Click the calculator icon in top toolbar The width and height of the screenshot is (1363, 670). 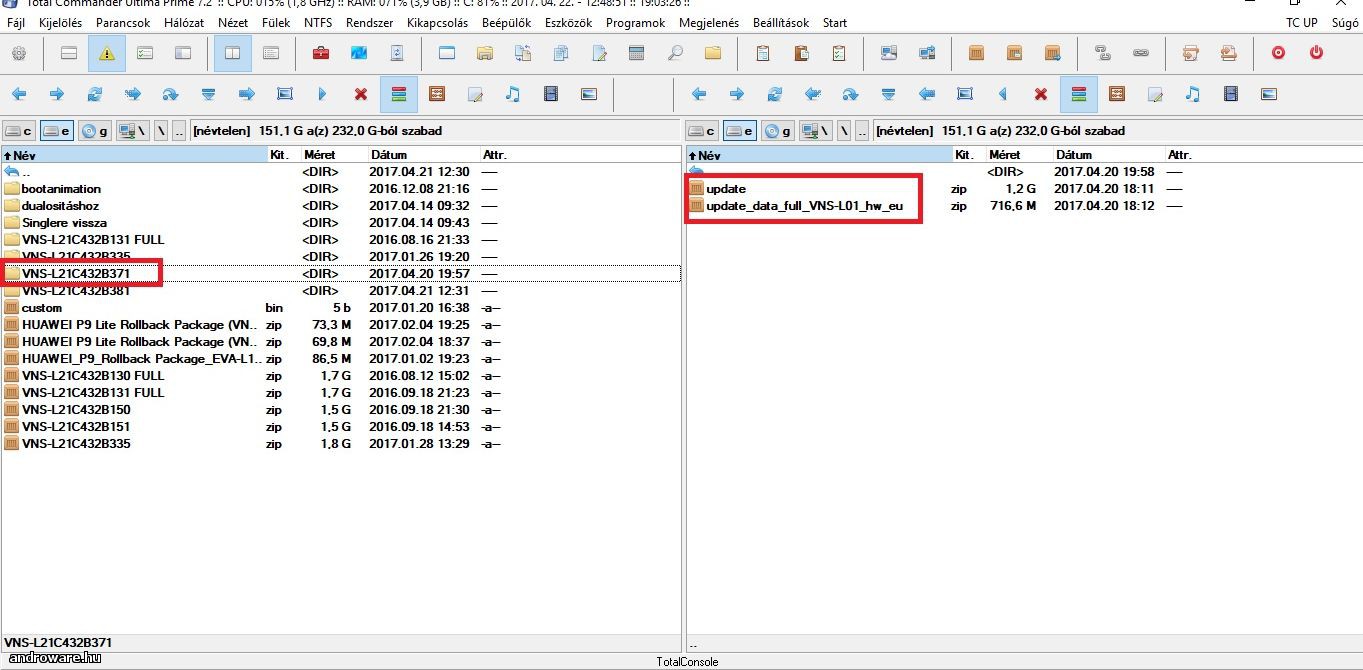[637, 54]
